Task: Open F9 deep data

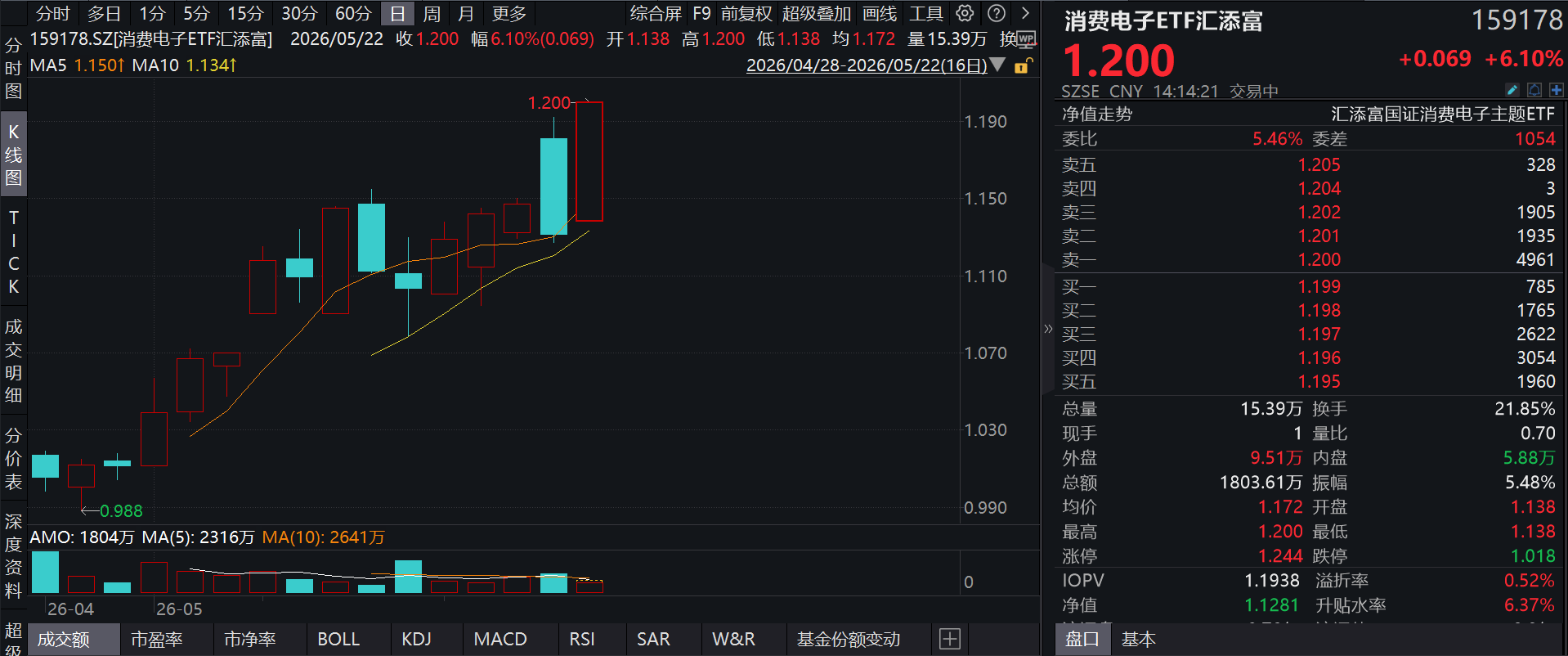Action: (x=701, y=13)
